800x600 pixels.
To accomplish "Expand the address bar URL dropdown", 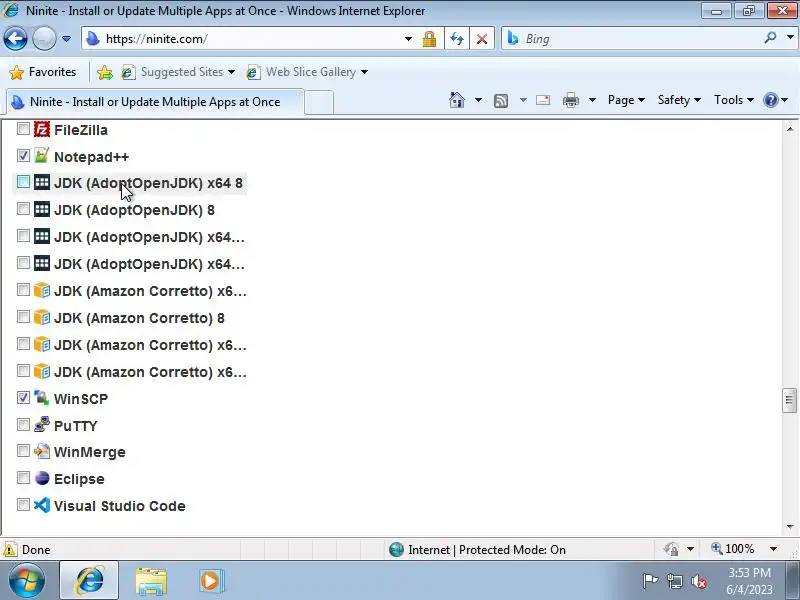I will [408, 39].
